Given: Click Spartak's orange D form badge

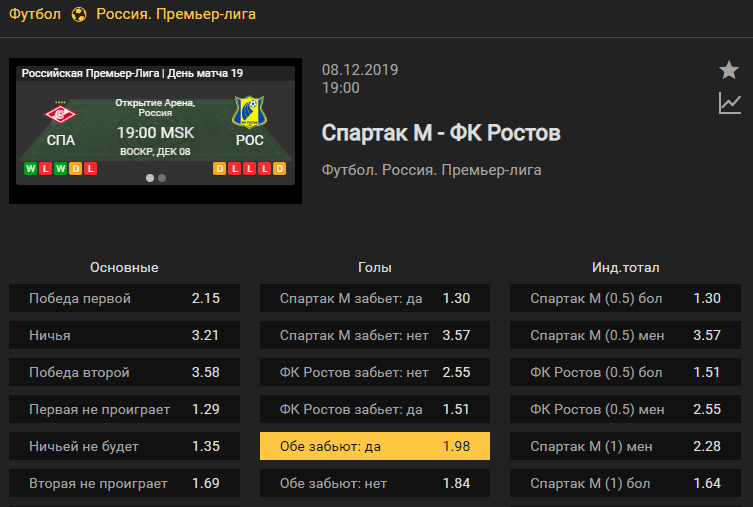Looking at the screenshot, I should click(x=75, y=169).
